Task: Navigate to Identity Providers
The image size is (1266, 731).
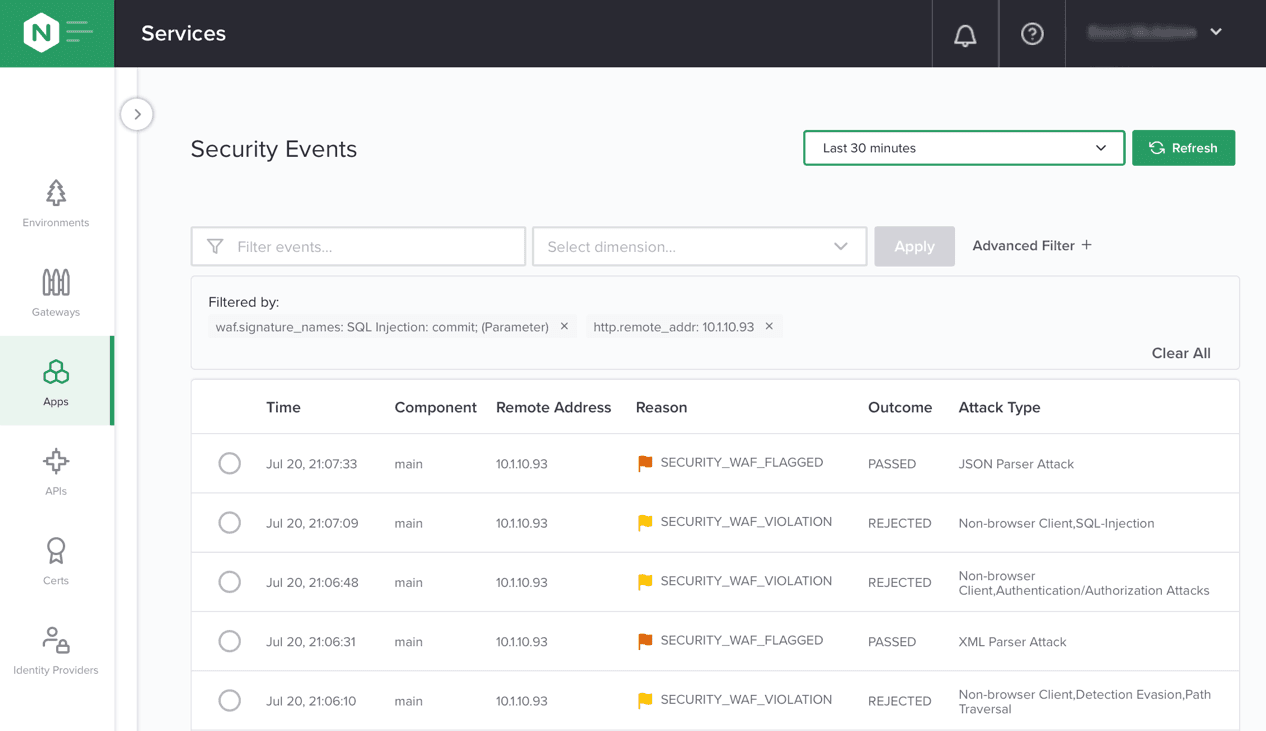Action: [56, 650]
